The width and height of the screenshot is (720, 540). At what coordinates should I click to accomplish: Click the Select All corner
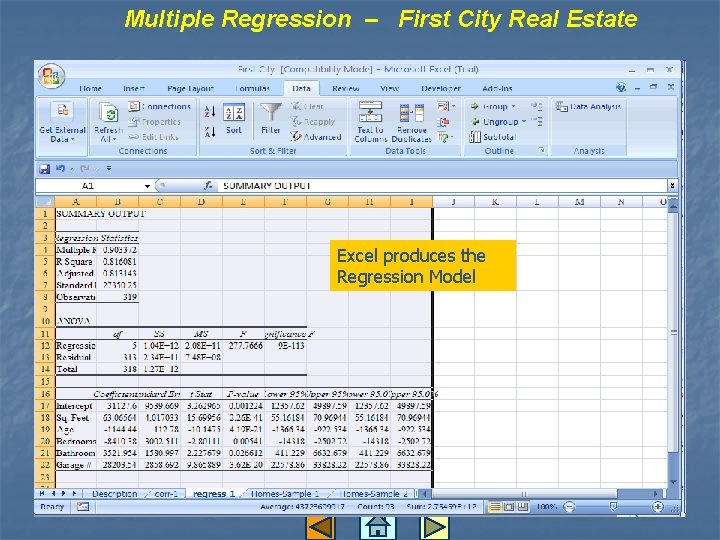45,202
